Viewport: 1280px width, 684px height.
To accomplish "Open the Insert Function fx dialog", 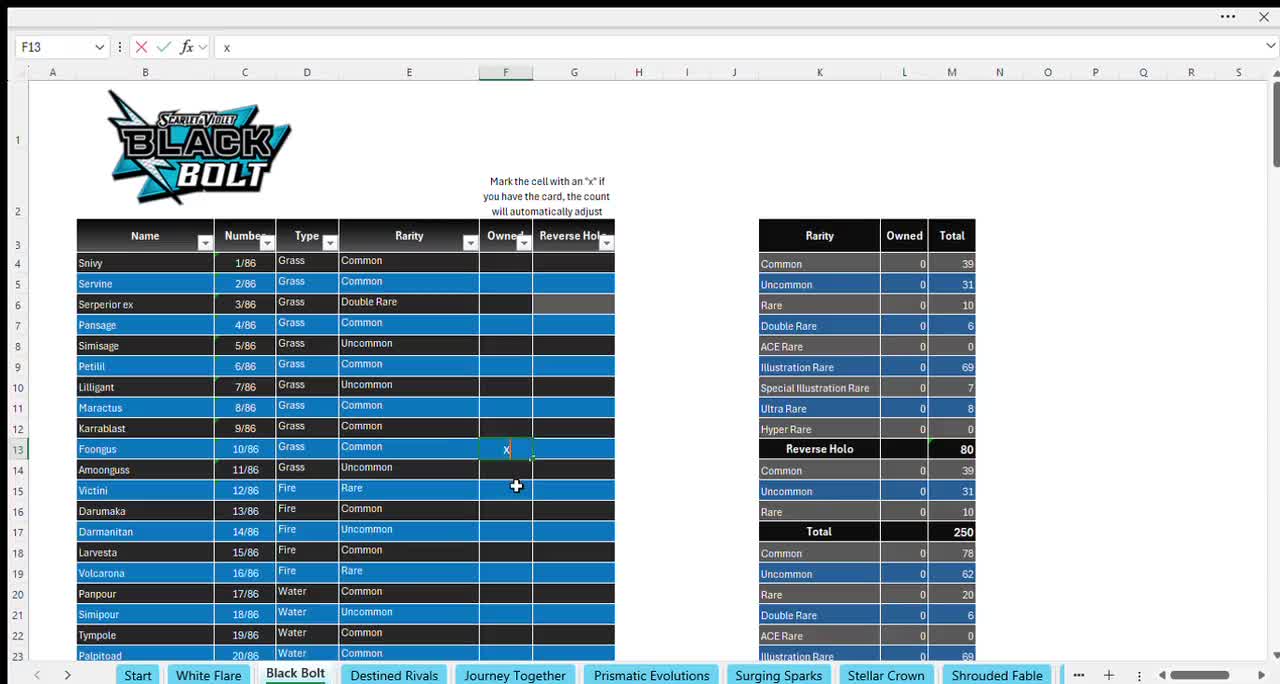I will tap(186, 47).
